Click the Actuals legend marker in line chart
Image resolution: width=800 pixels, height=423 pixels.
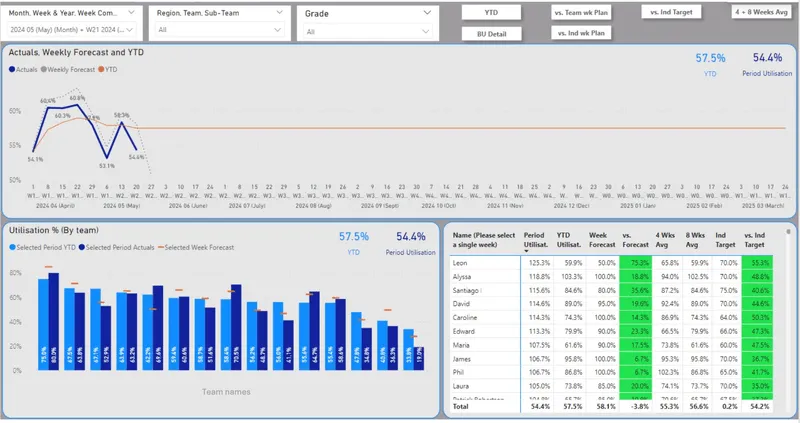point(12,69)
